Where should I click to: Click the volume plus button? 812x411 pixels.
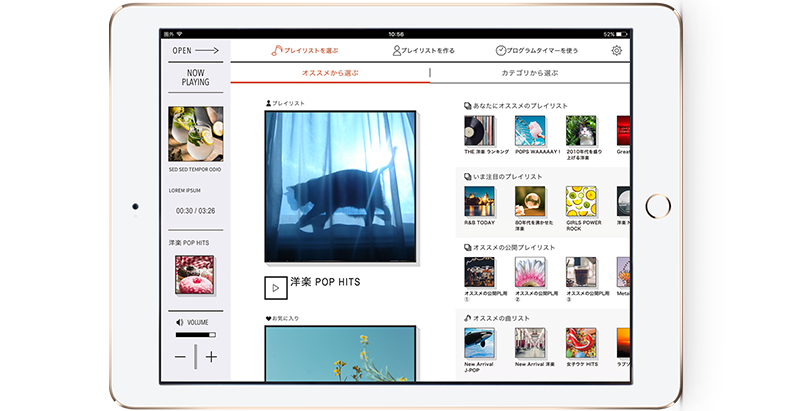click(211, 357)
